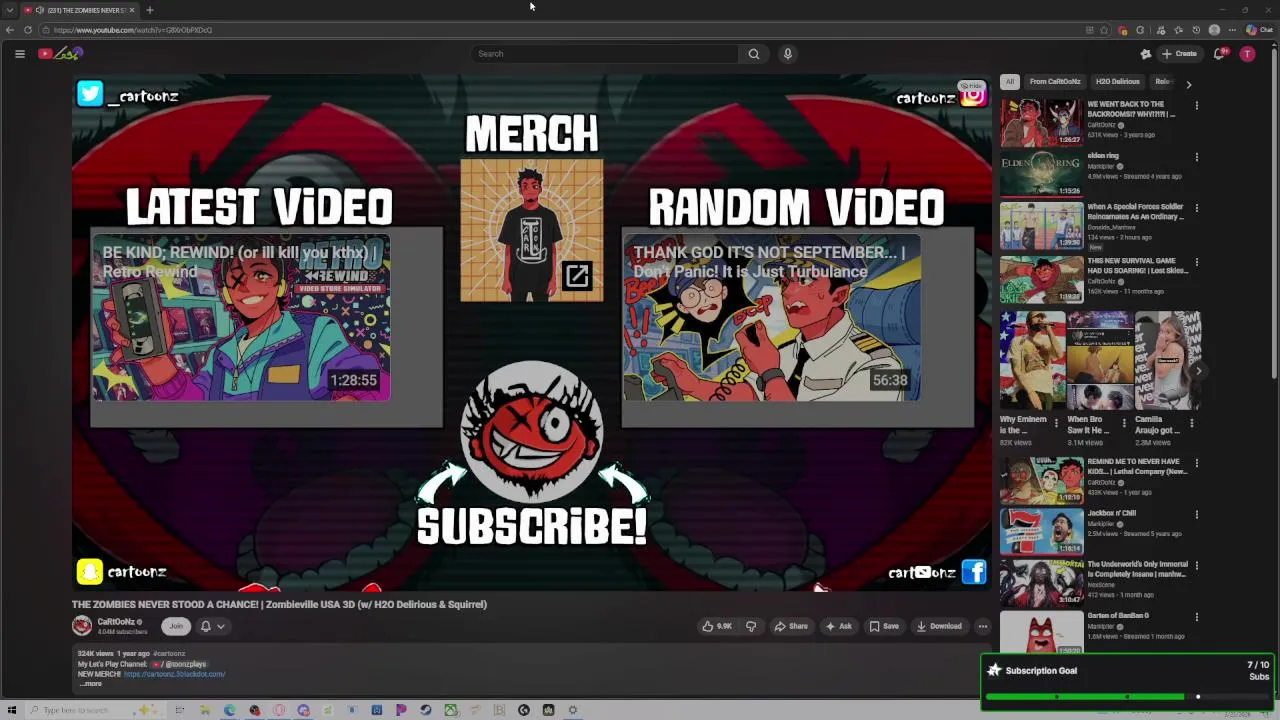Viewport: 1280px width, 720px height.
Task: Bookmark page with star icon
Action: click(1104, 30)
